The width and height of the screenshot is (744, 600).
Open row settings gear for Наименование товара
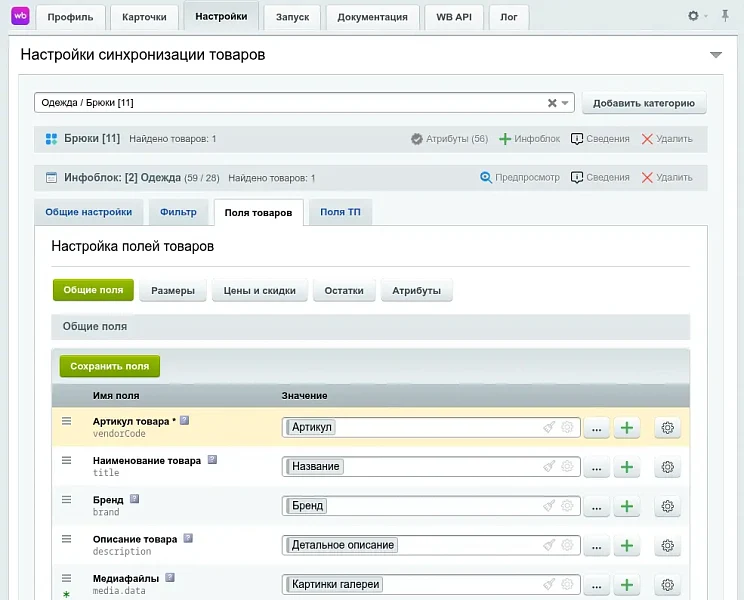(668, 467)
